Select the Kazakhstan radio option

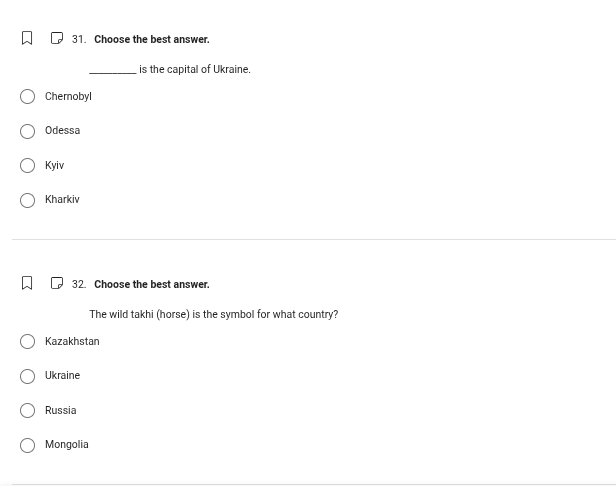(x=28, y=342)
